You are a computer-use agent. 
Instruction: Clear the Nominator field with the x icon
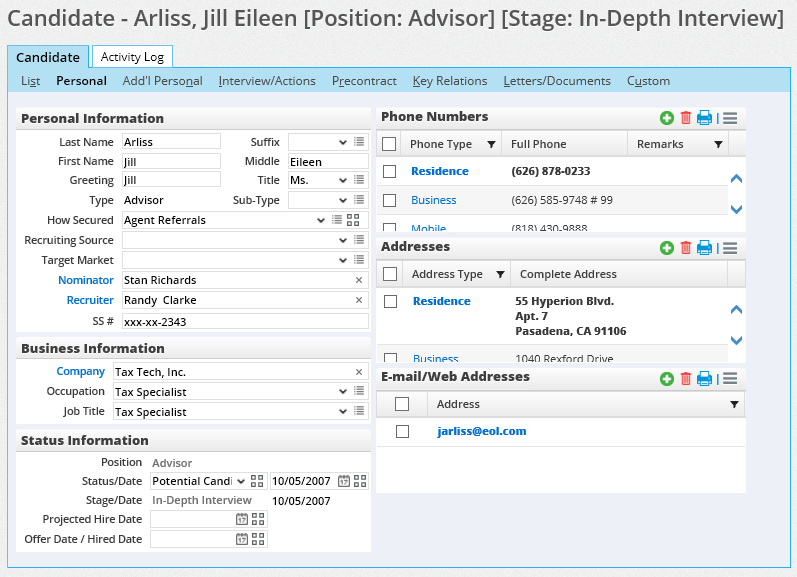click(x=359, y=280)
